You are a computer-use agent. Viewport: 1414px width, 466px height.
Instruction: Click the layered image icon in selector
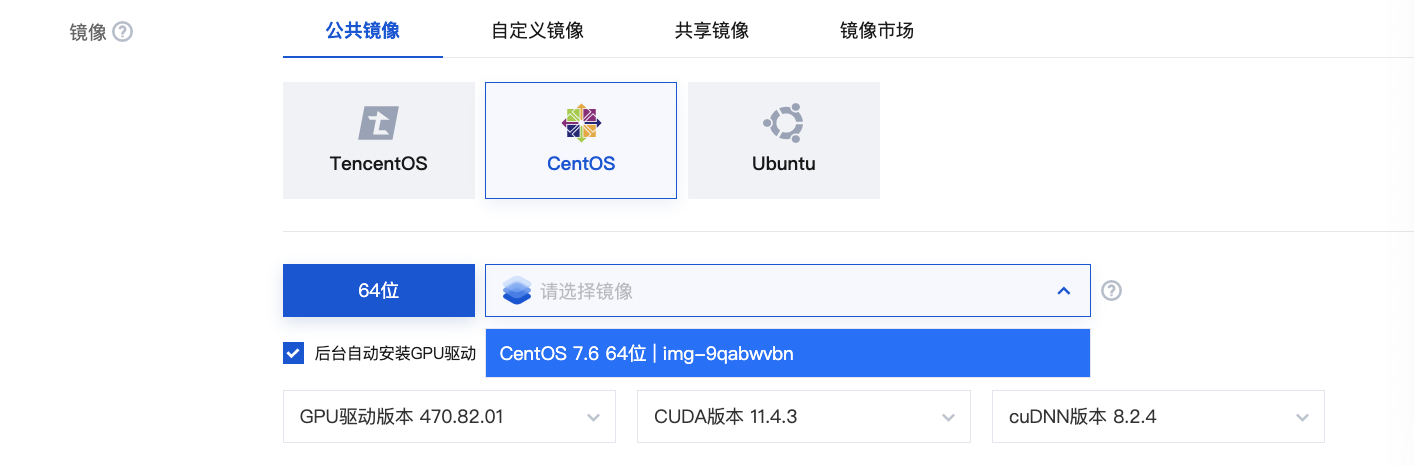[517, 291]
